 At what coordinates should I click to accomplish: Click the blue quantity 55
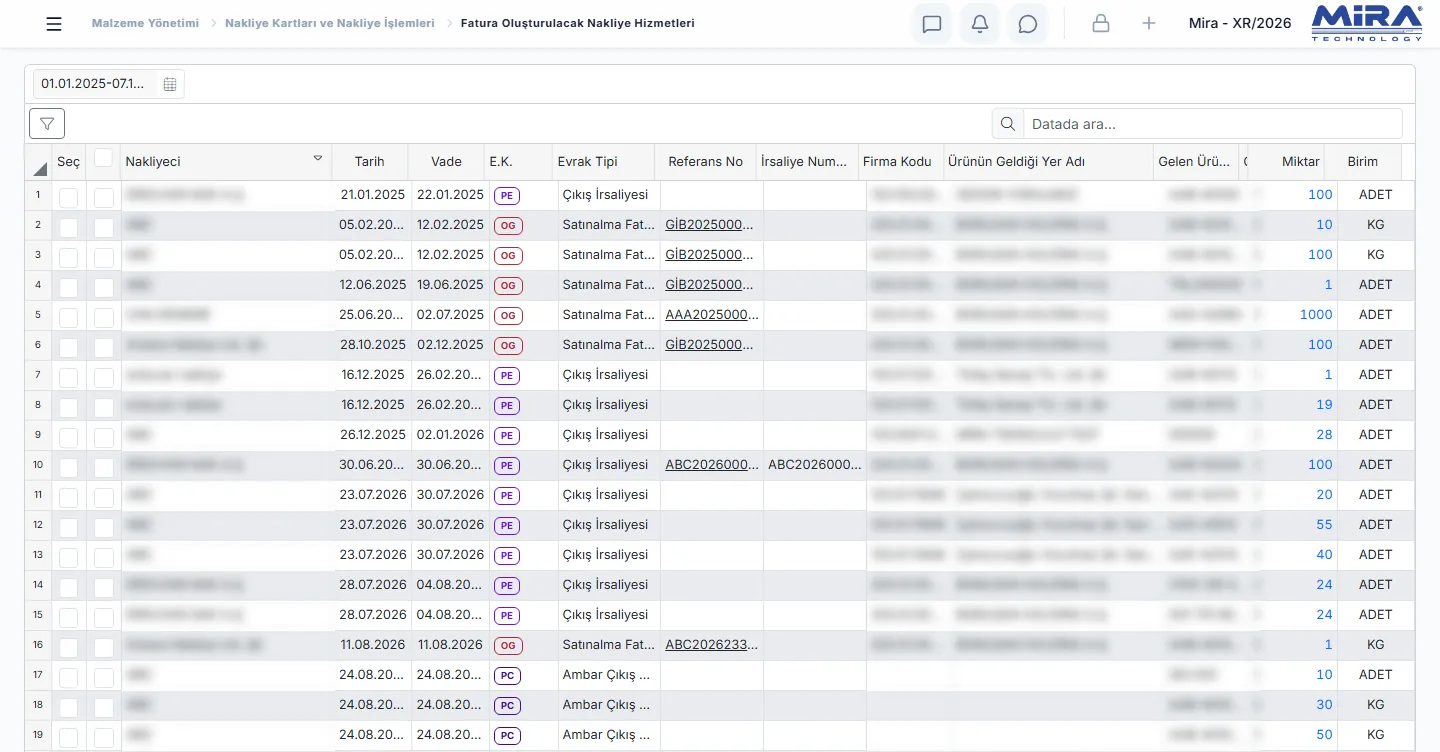click(1324, 525)
